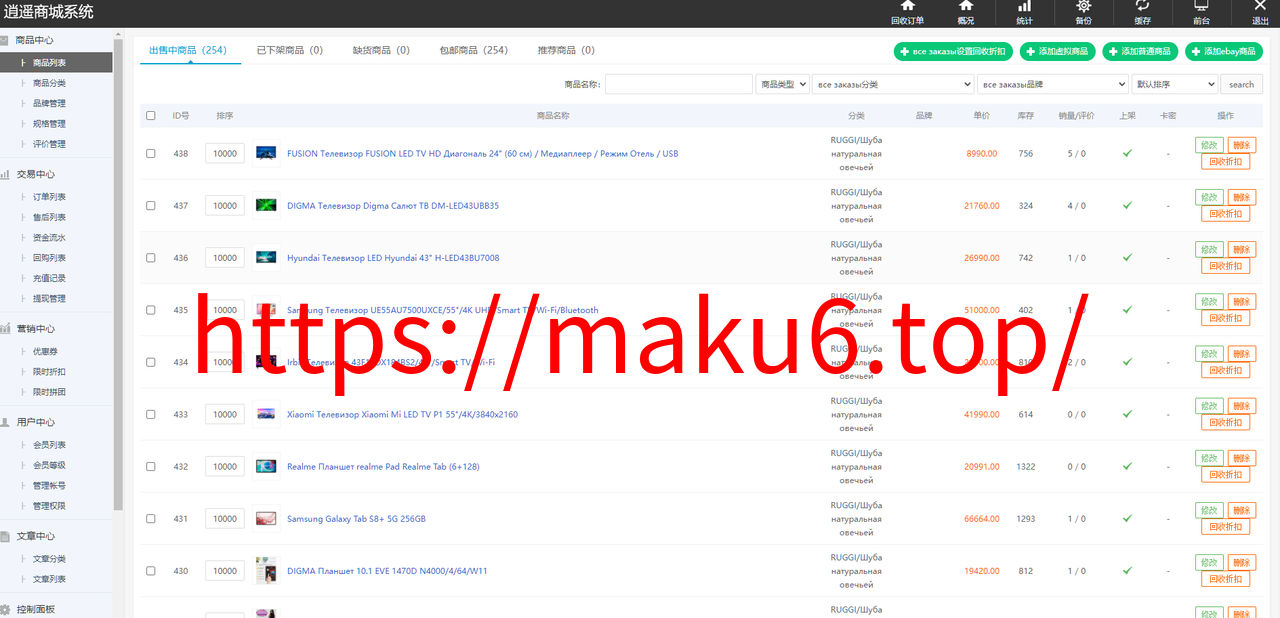Check the row checkbox for ID 430
This screenshot has height=618, width=1280.
[151, 571]
